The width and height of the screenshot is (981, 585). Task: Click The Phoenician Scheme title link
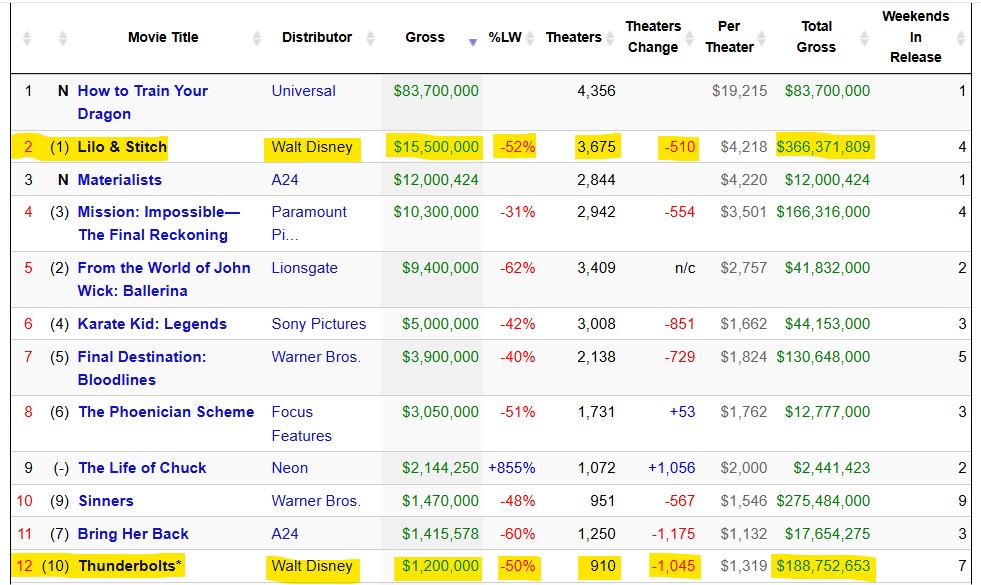pos(166,412)
